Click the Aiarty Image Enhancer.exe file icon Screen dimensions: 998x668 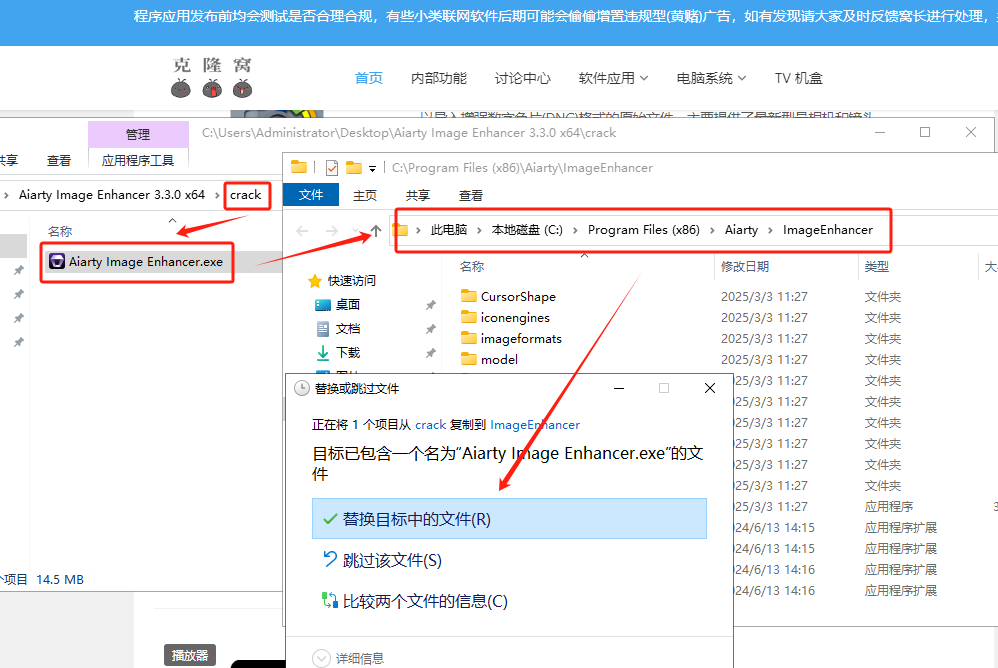(x=58, y=262)
